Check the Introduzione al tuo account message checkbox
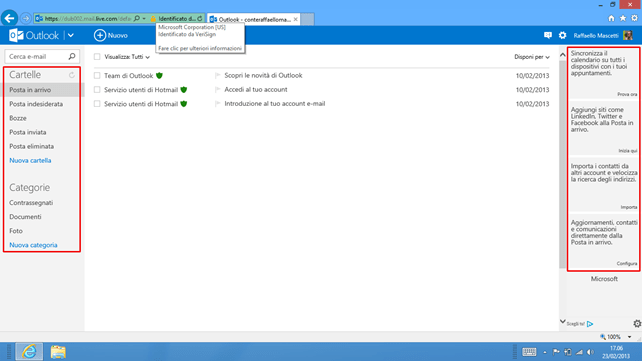The width and height of the screenshot is (642, 361). tap(97, 104)
